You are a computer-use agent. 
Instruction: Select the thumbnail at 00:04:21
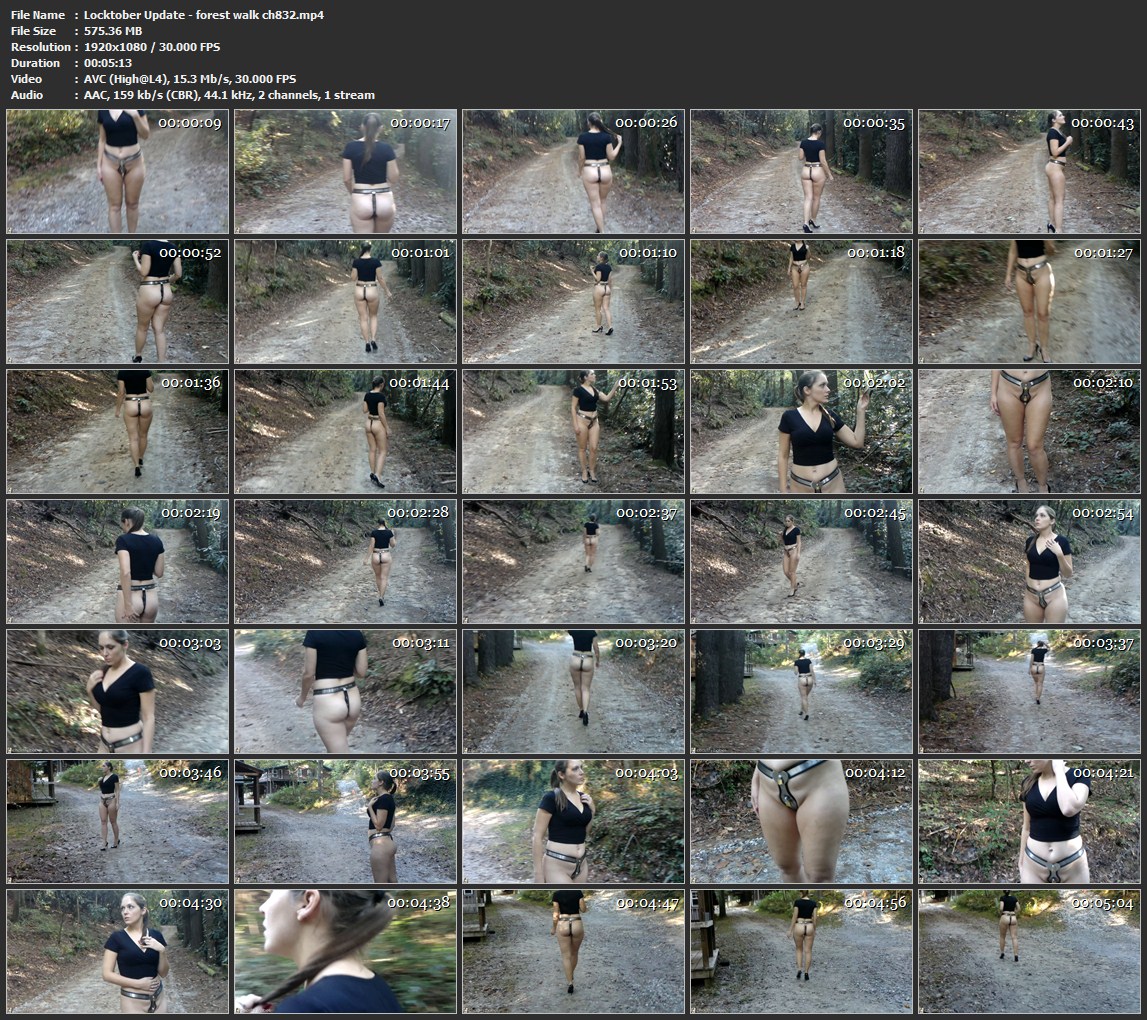pos(1030,822)
